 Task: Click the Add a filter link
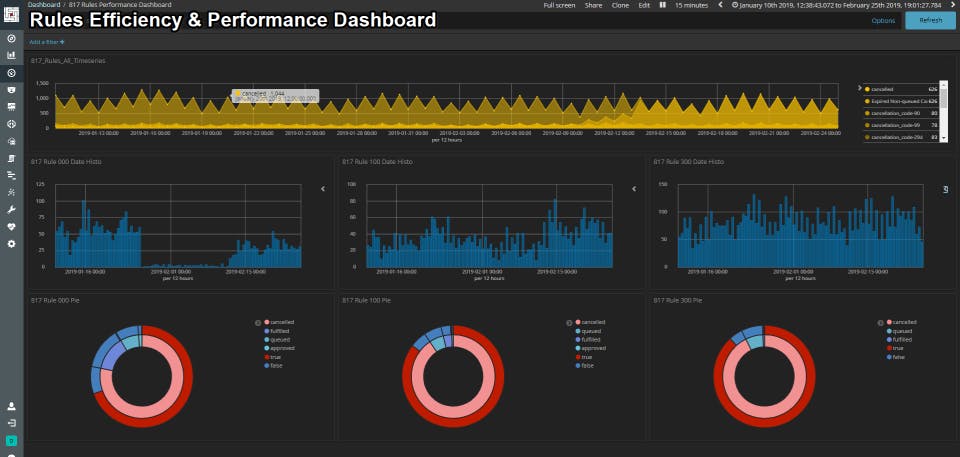pos(47,42)
